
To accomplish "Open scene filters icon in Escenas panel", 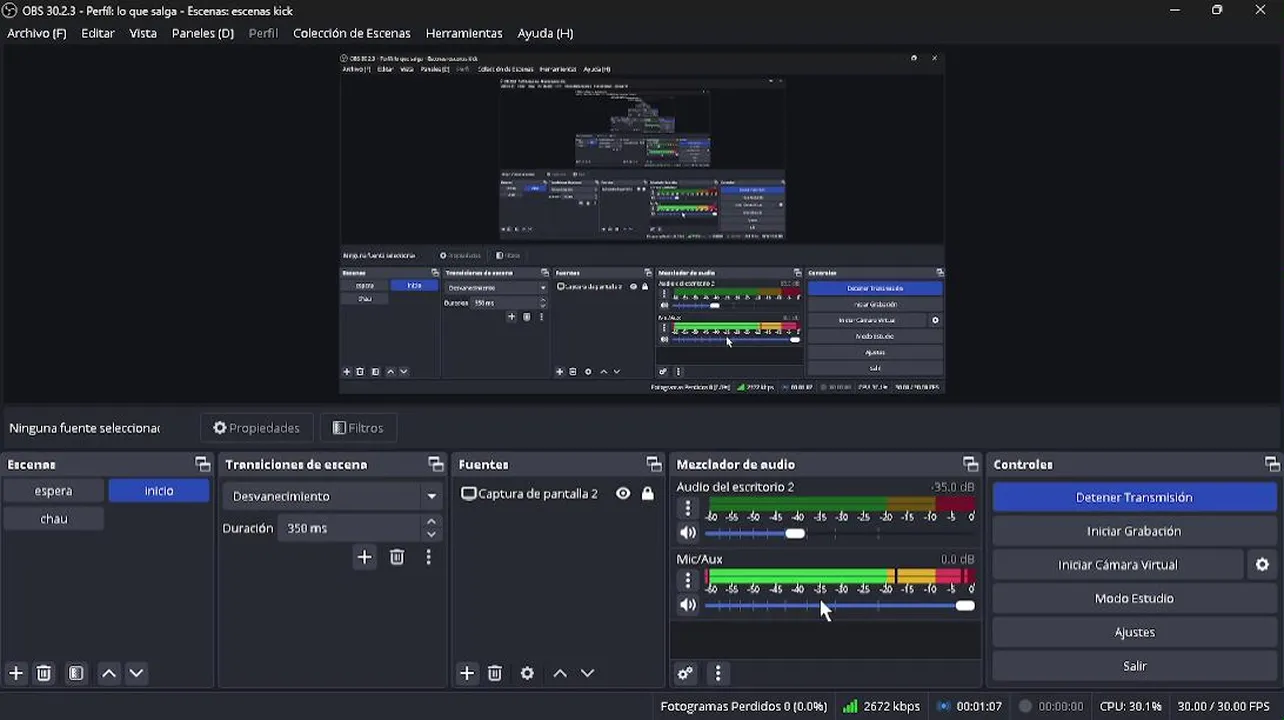I will point(76,673).
